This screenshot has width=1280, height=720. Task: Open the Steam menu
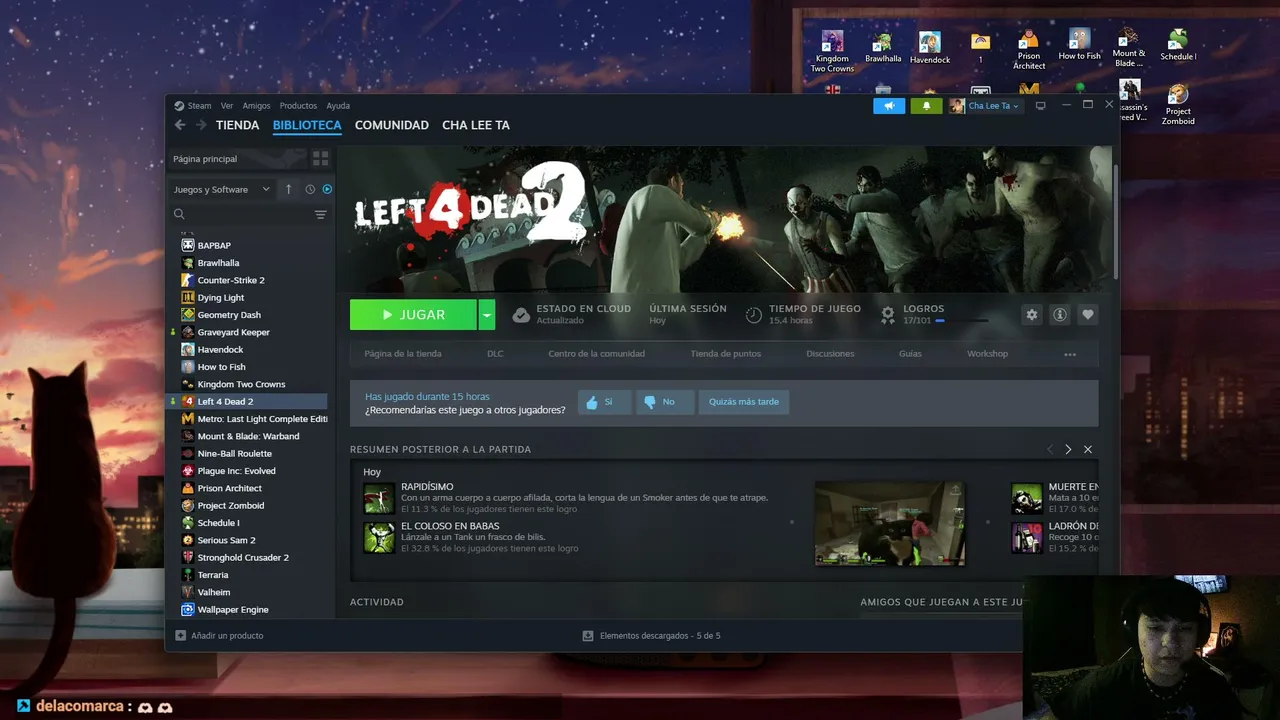pos(193,106)
